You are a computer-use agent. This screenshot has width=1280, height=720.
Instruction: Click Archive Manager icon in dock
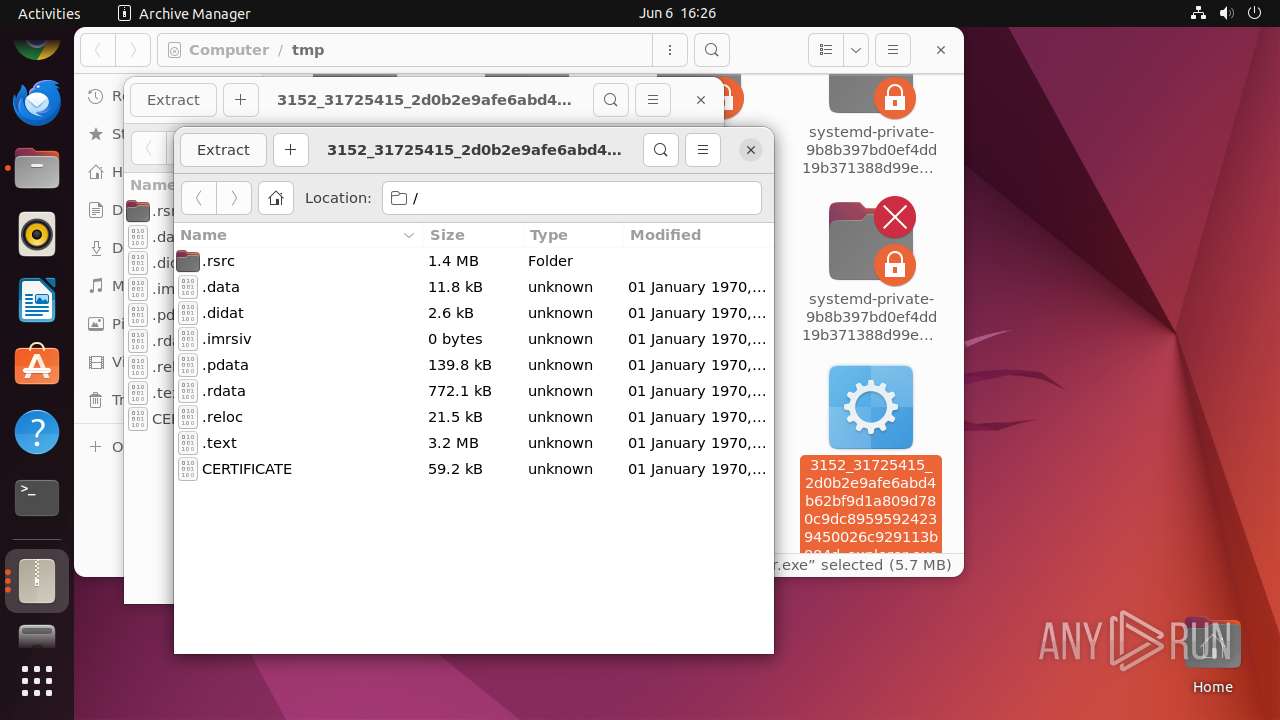pyautogui.click(x=37, y=580)
